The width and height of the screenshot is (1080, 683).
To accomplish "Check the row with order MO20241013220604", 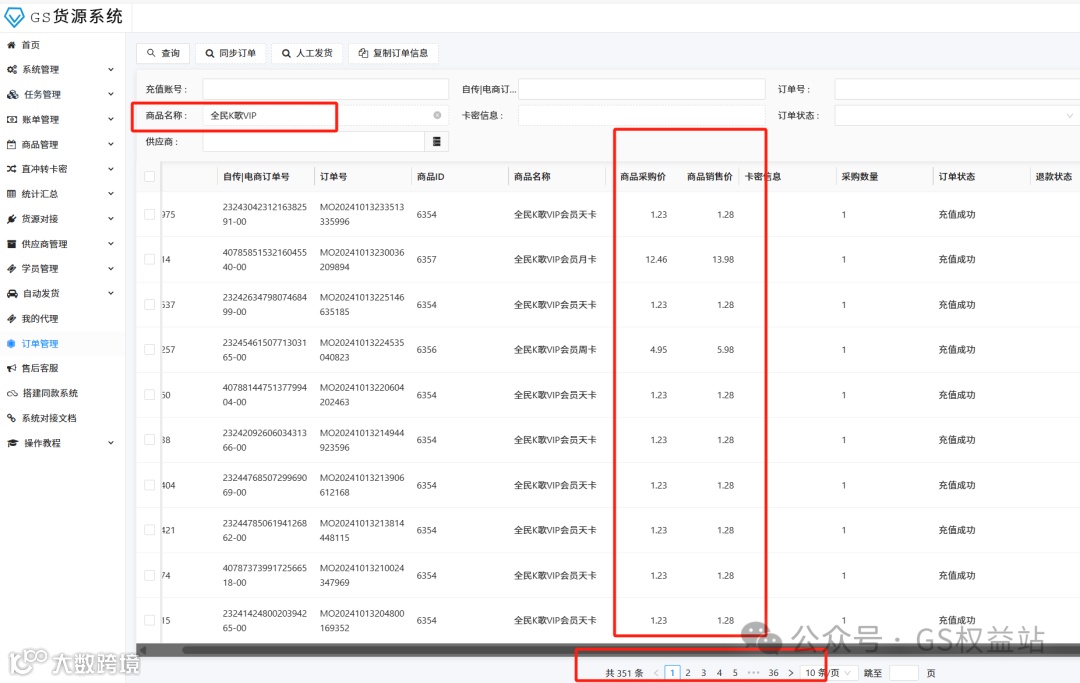I will click(149, 395).
